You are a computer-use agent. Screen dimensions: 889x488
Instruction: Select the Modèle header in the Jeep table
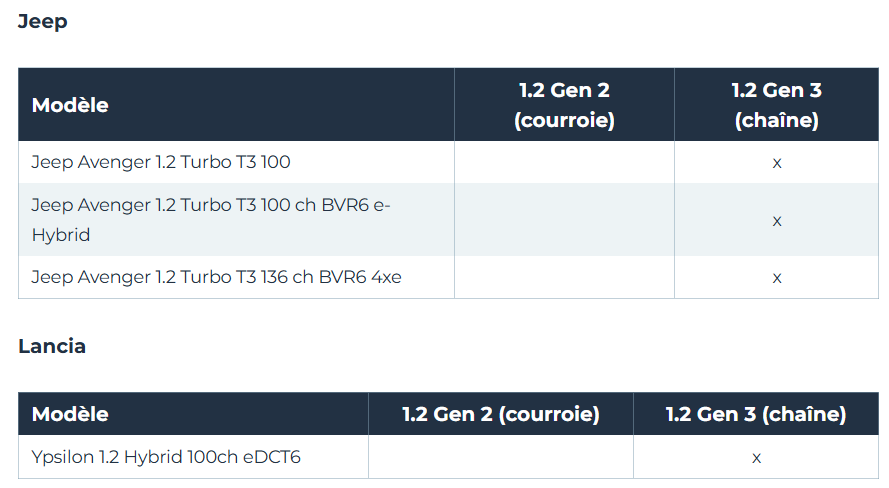[x=70, y=105]
